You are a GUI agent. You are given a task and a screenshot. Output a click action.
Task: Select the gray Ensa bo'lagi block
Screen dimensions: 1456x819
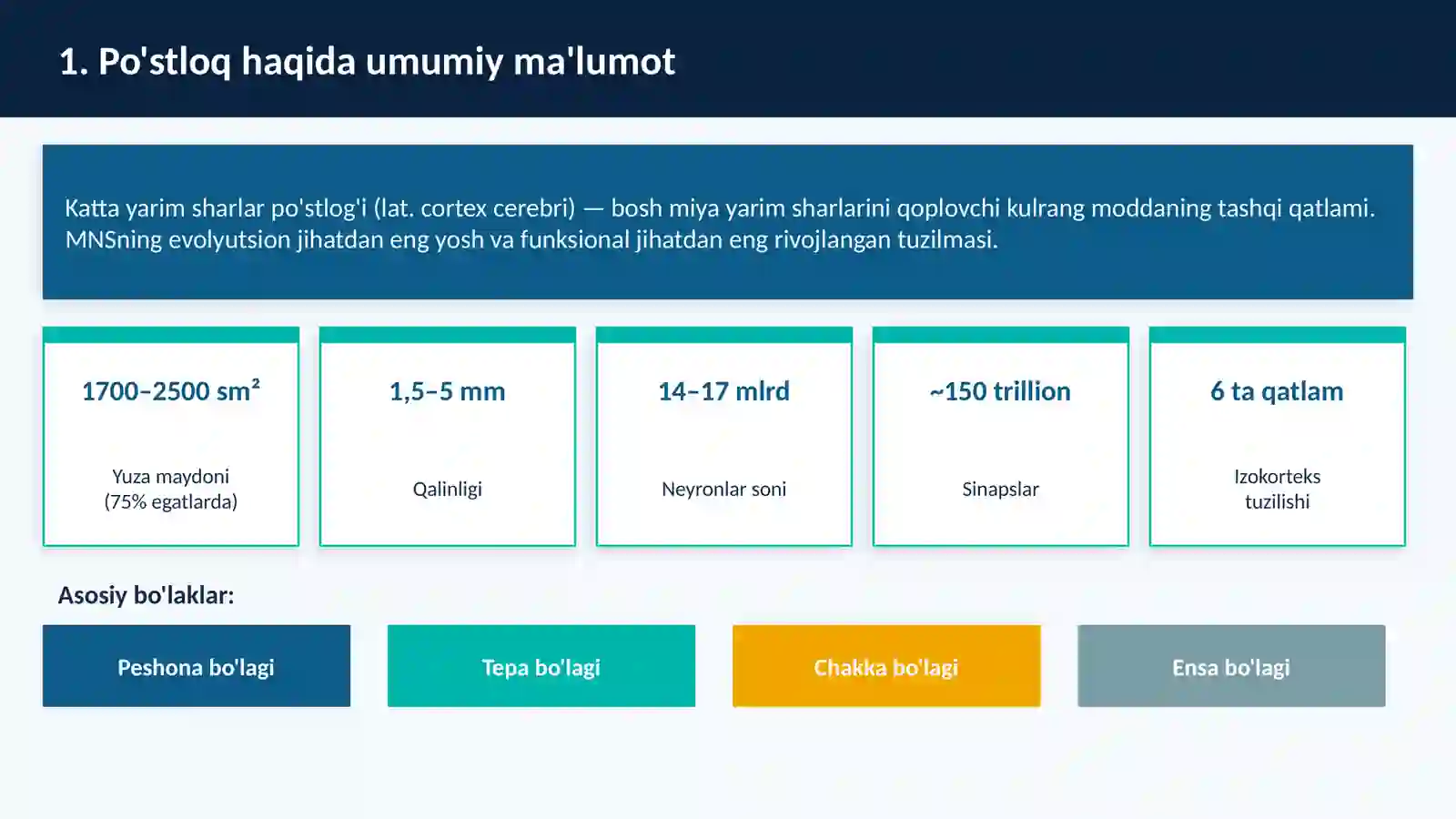pyautogui.click(x=1231, y=666)
